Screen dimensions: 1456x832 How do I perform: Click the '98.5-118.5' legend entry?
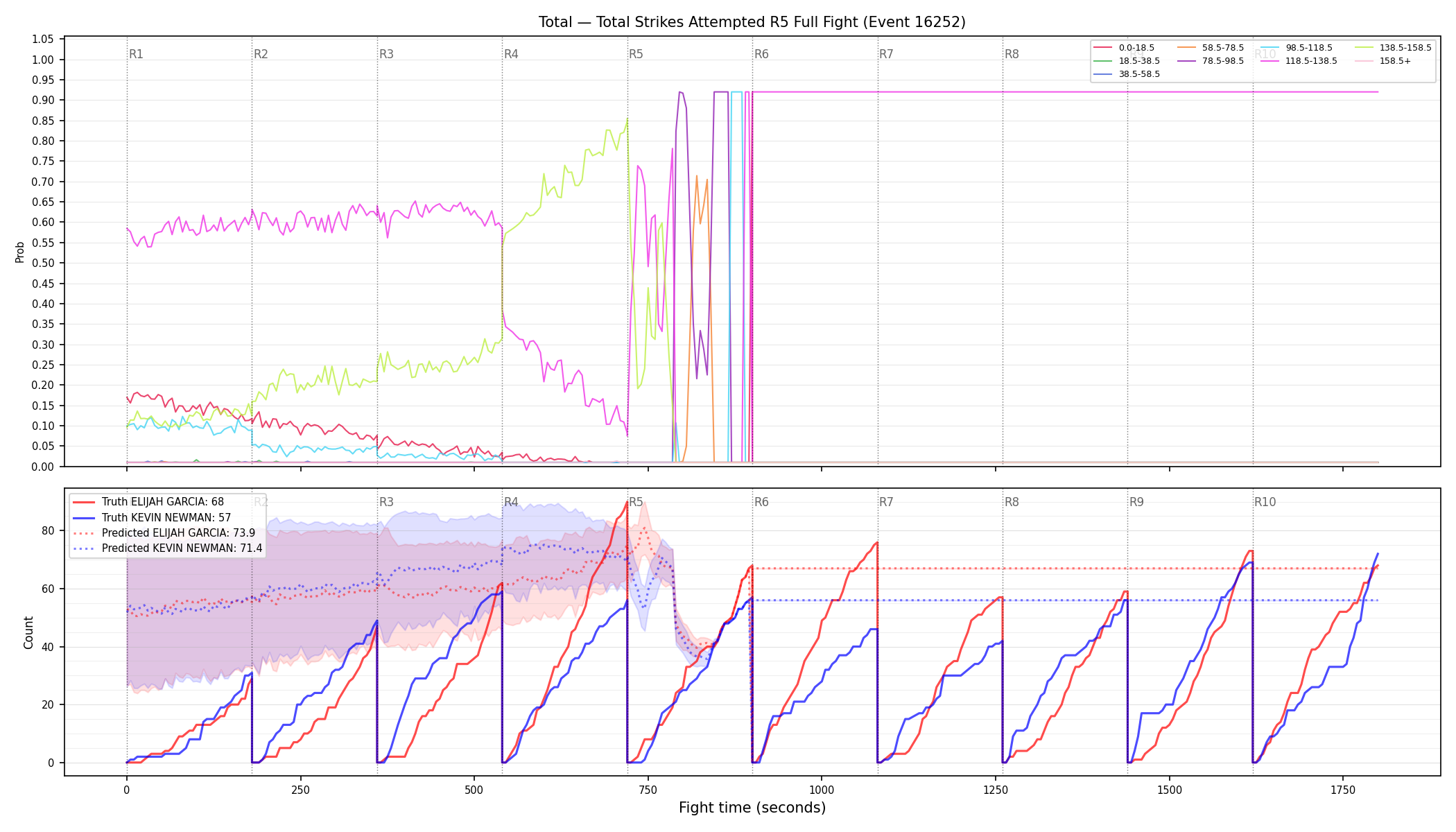pos(1297,48)
